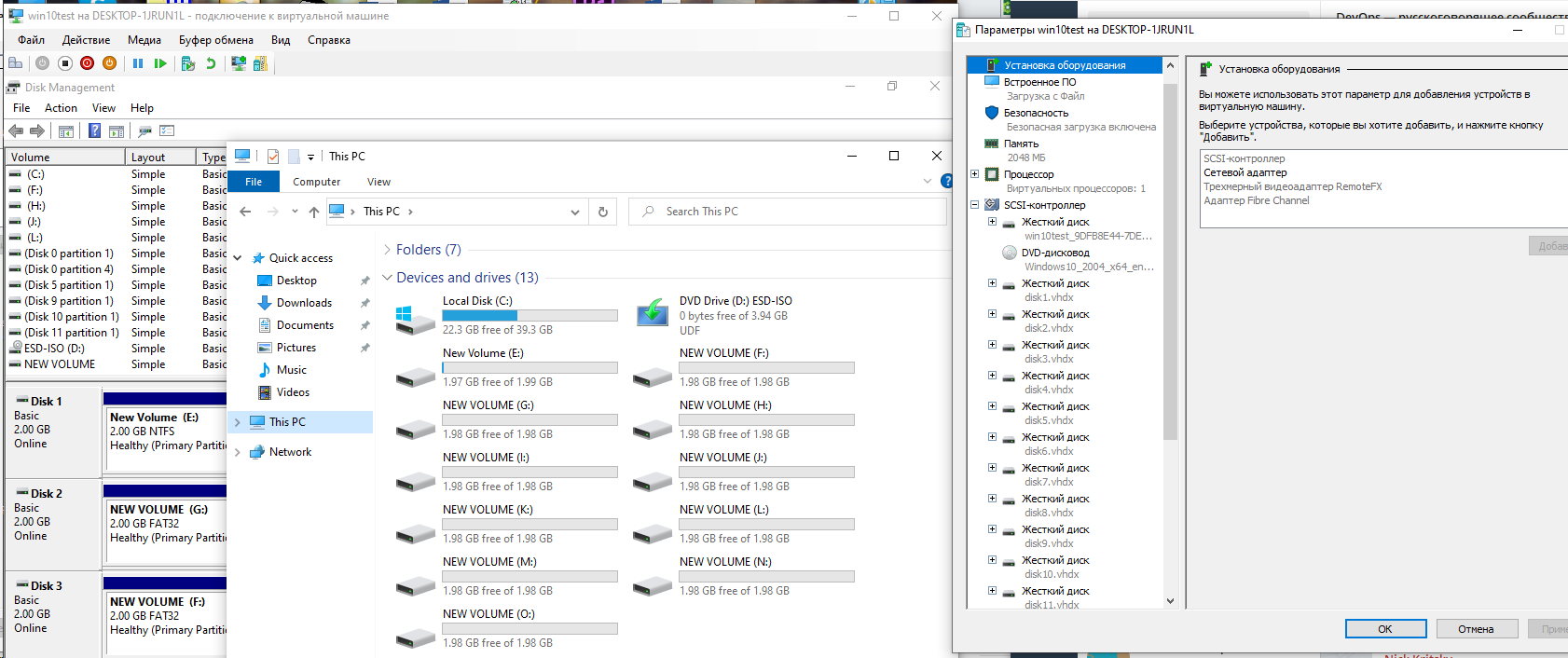1568x658 pixels.
Task: Select Адаптер Fibre Channel in hardware list
Action: click(x=1256, y=200)
